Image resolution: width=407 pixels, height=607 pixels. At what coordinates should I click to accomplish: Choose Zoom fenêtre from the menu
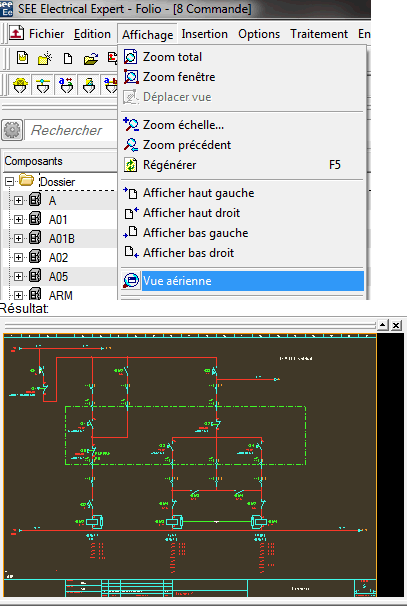242,77
